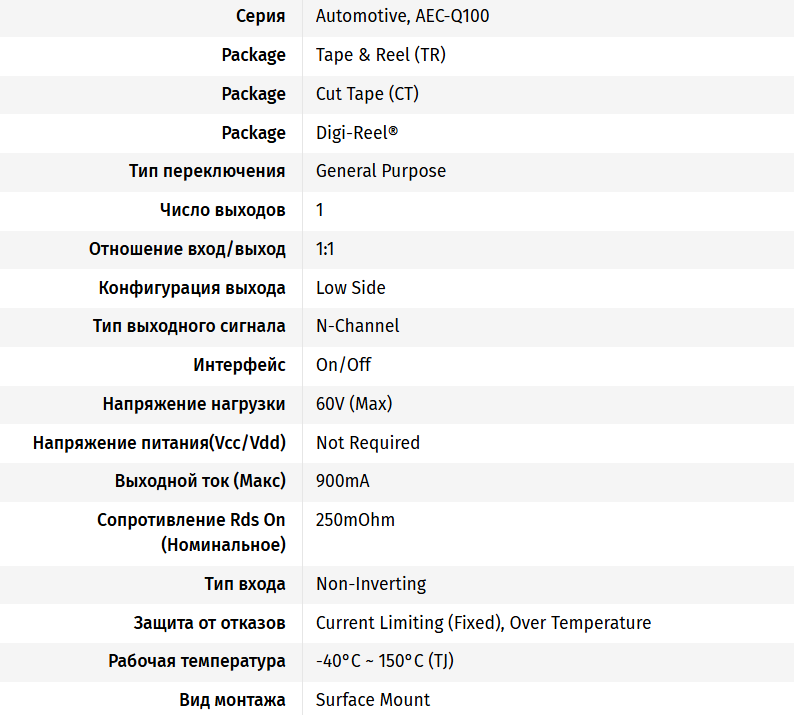Click the 'Low Side' output configuration value

[x=350, y=288]
